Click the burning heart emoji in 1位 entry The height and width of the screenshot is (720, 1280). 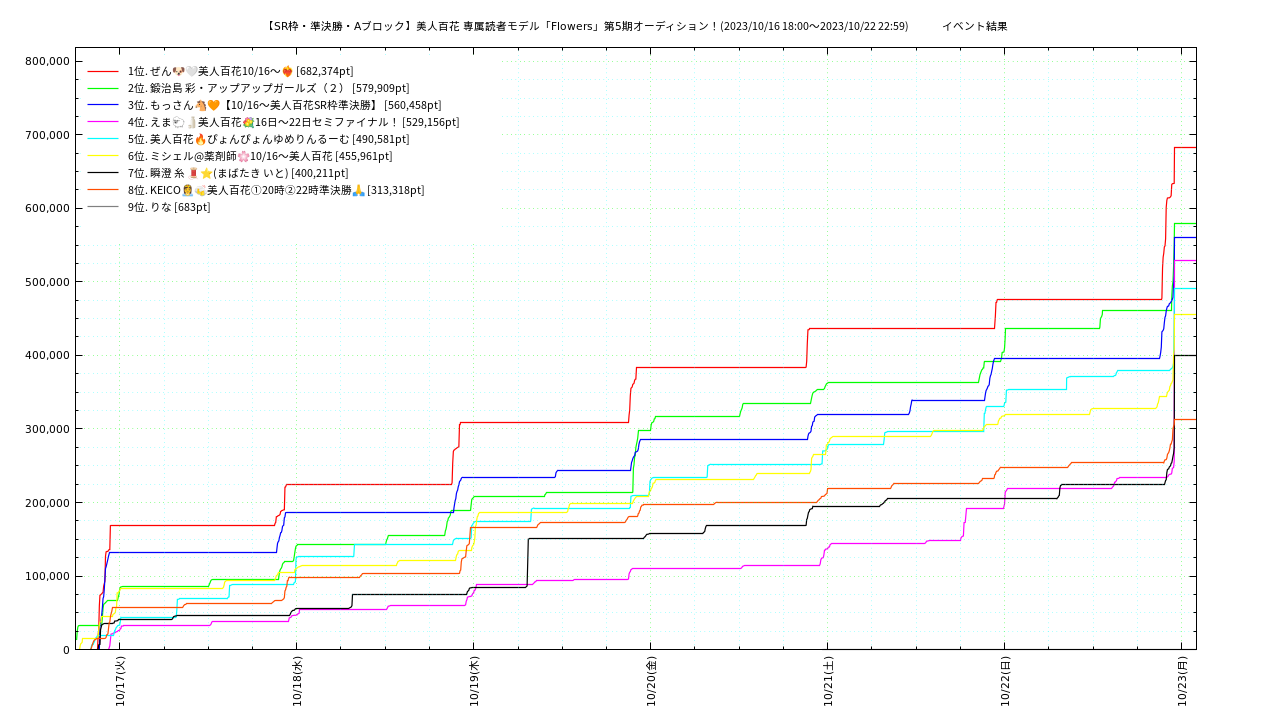pyautogui.click(x=287, y=71)
